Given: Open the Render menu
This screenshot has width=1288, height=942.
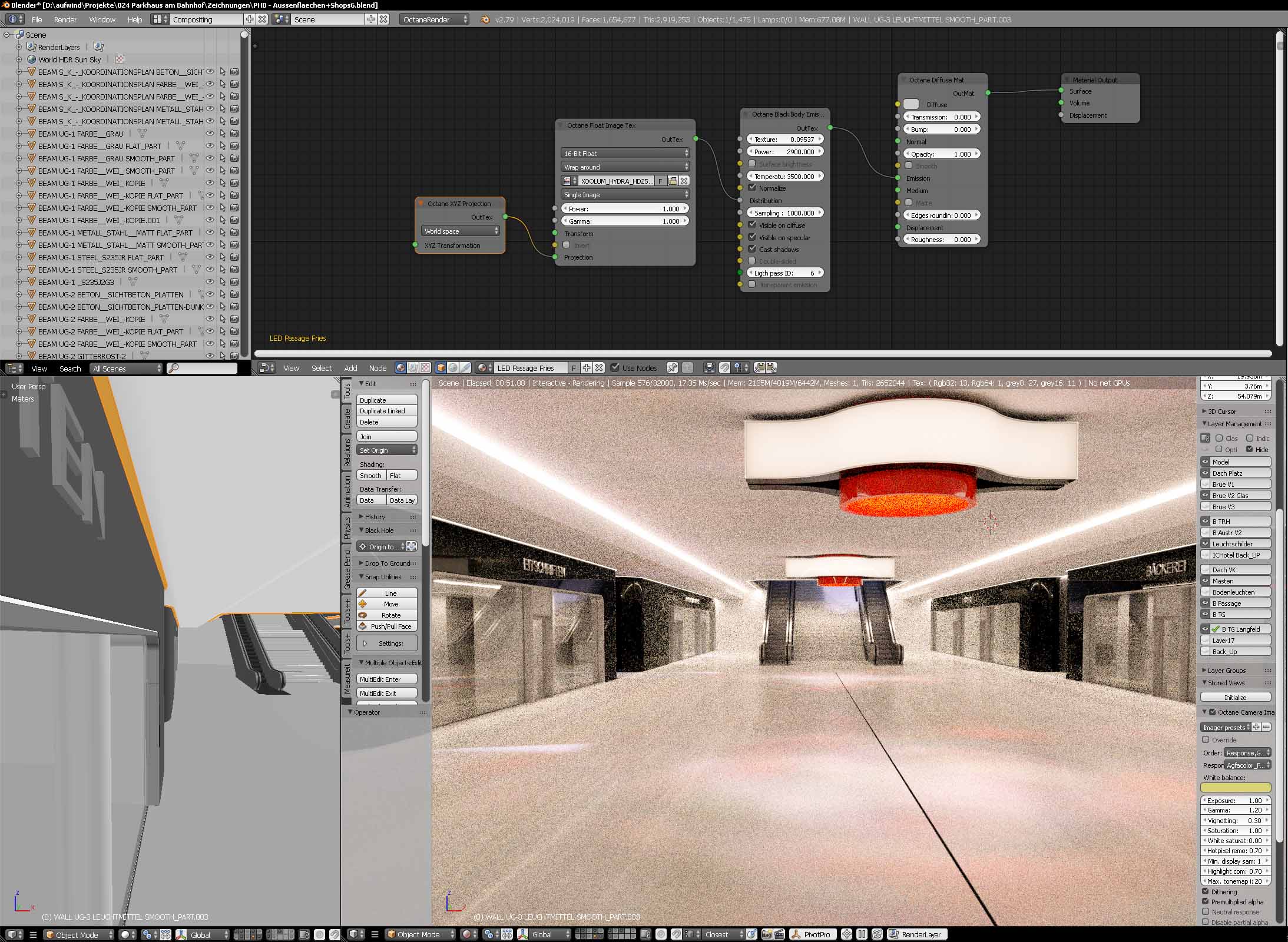Looking at the screenshot, I should click(65, 19).
